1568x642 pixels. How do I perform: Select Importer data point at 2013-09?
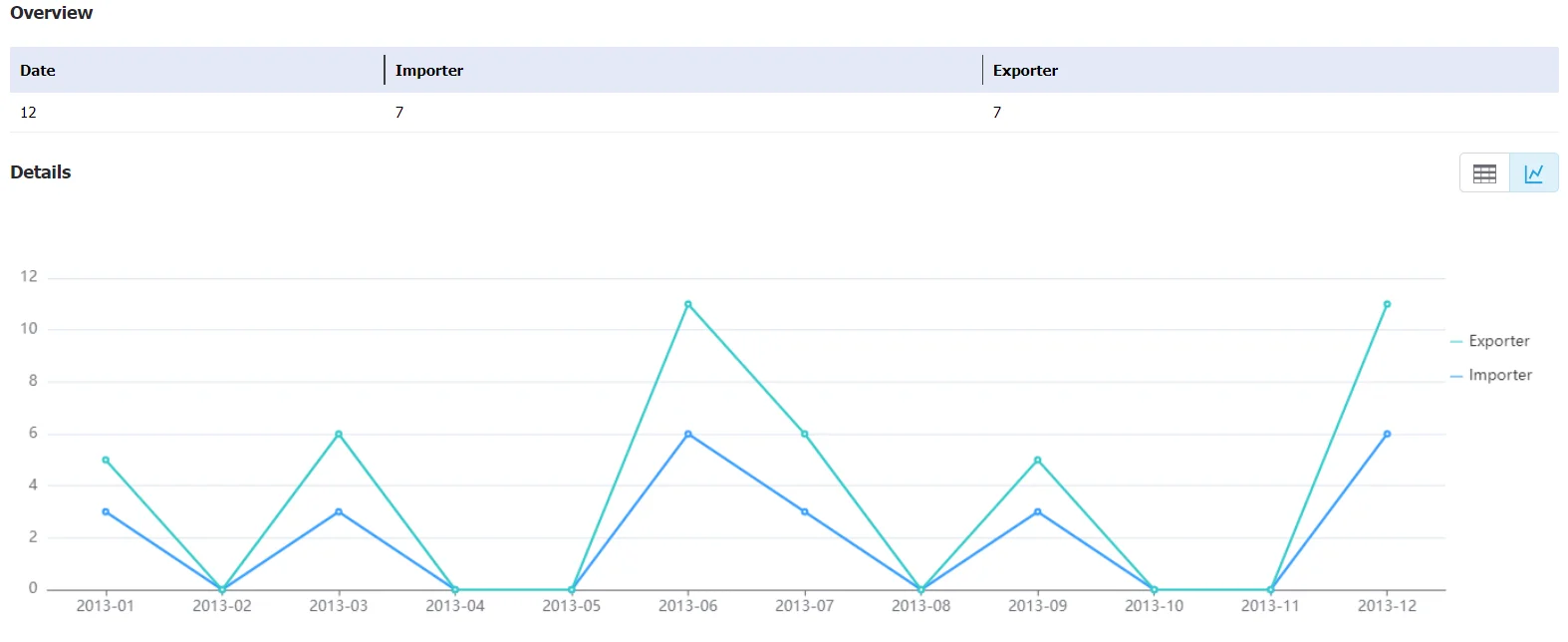point(1038,512)
